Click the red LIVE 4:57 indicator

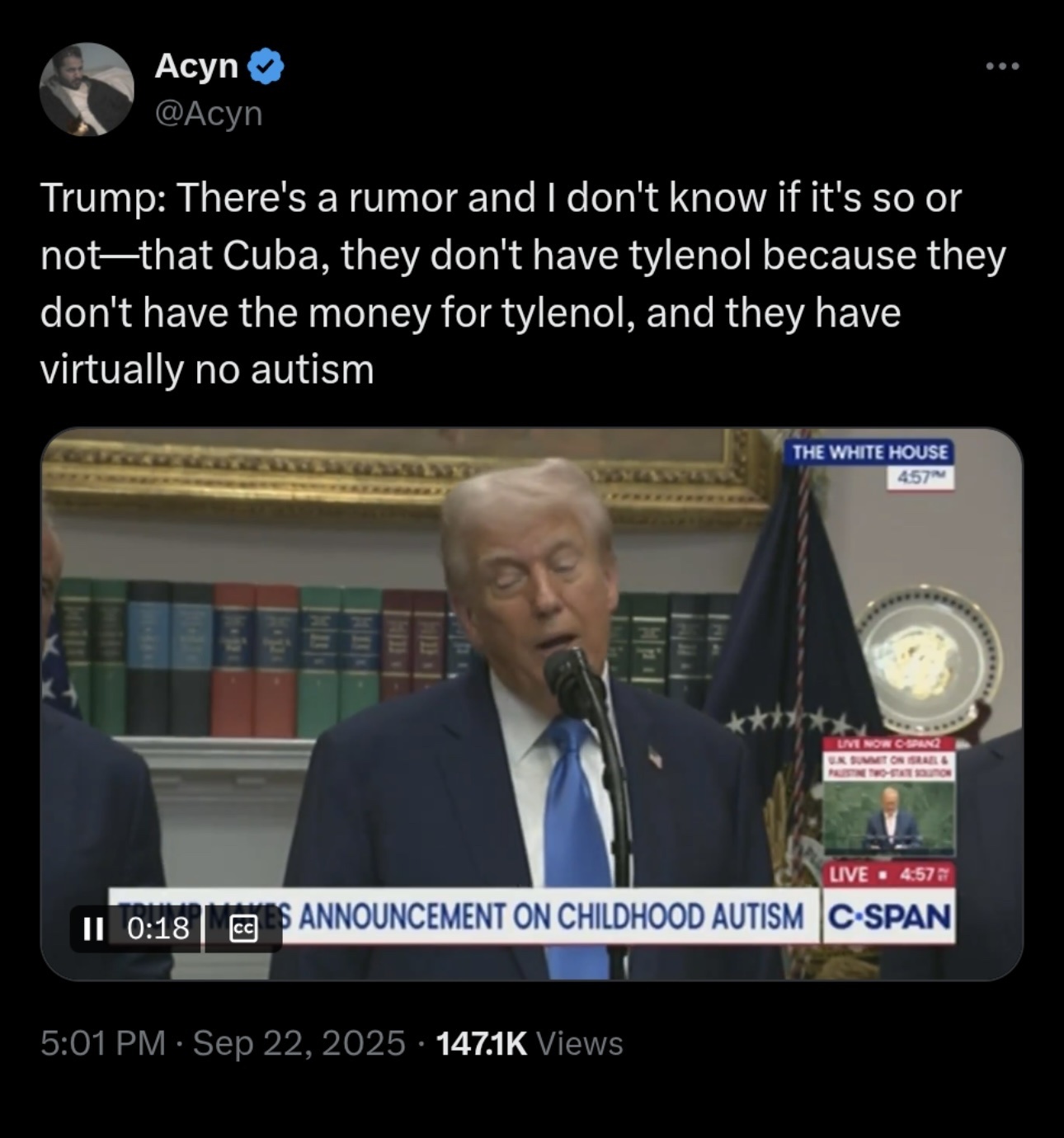889,875
